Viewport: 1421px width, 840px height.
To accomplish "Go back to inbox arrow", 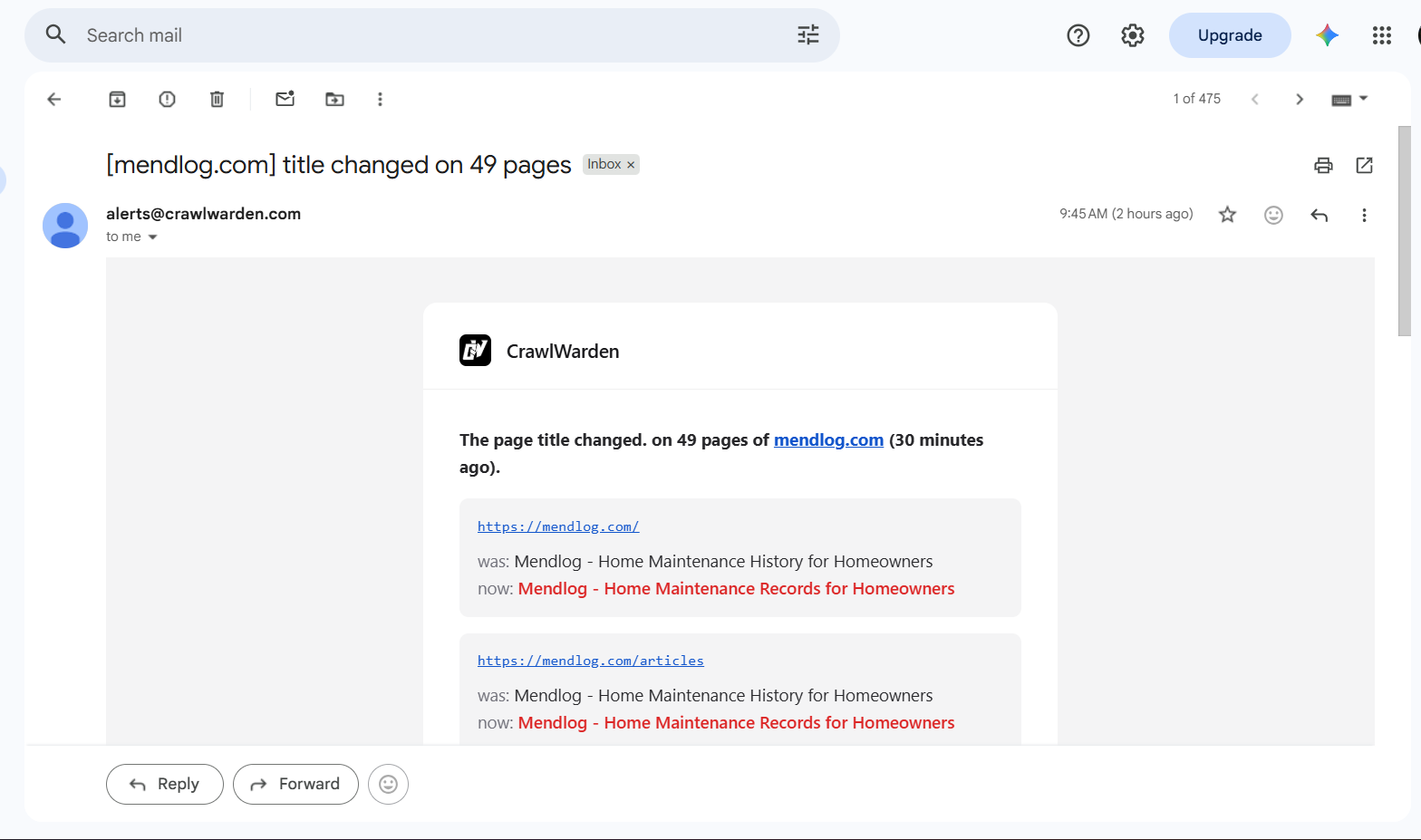I will click(x=54, y=99).
